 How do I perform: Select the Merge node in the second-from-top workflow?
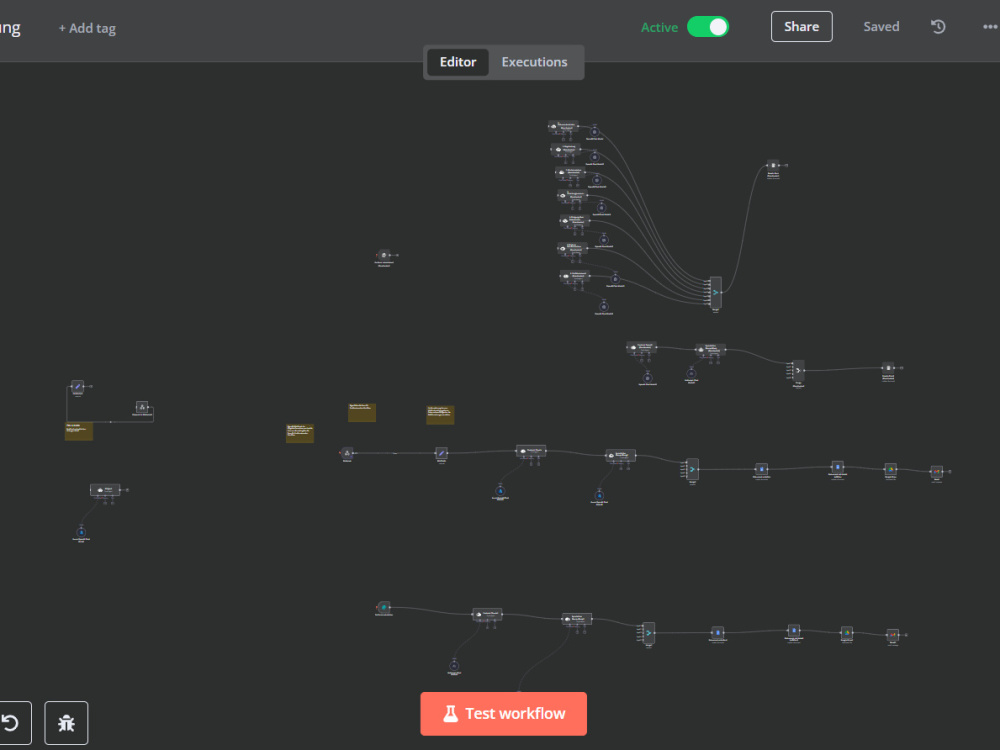click(x=798, y=370)
